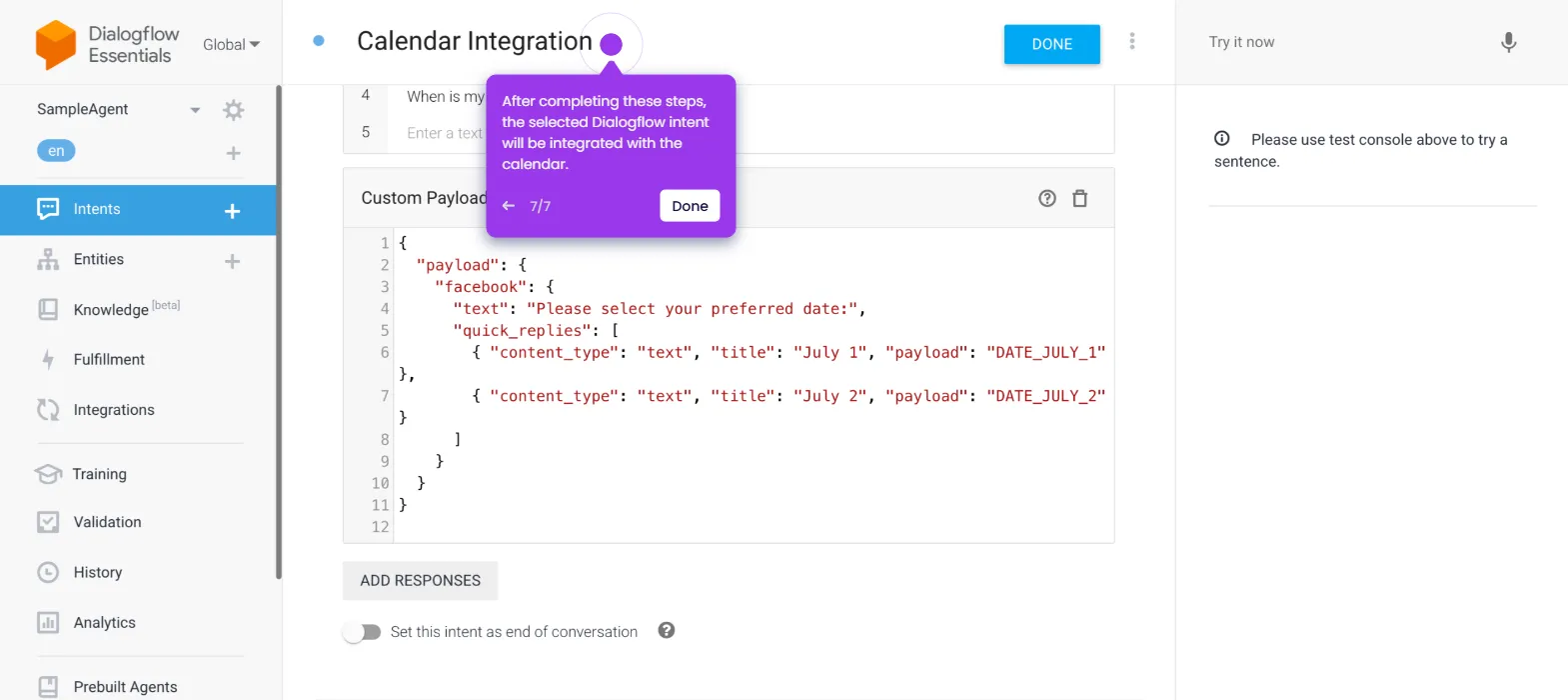The image size is (1568, 700).
Task: Open Validation section
Action: (x=107, y=522)
